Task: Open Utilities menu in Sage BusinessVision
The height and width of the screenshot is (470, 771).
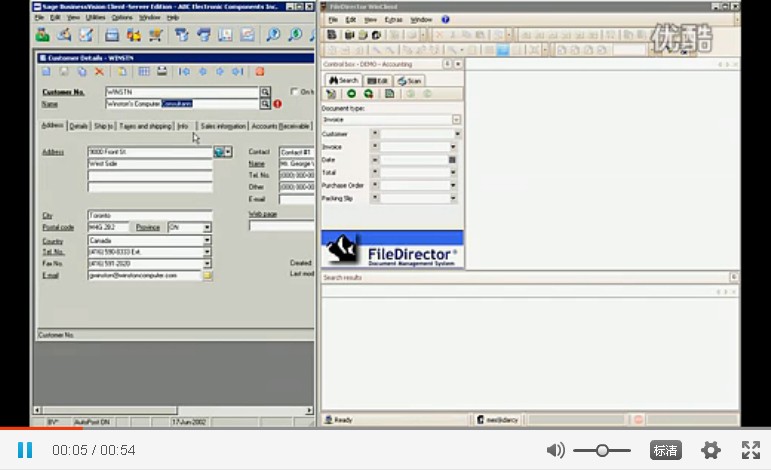Action: pyautogui.click(x=95, y=17)
